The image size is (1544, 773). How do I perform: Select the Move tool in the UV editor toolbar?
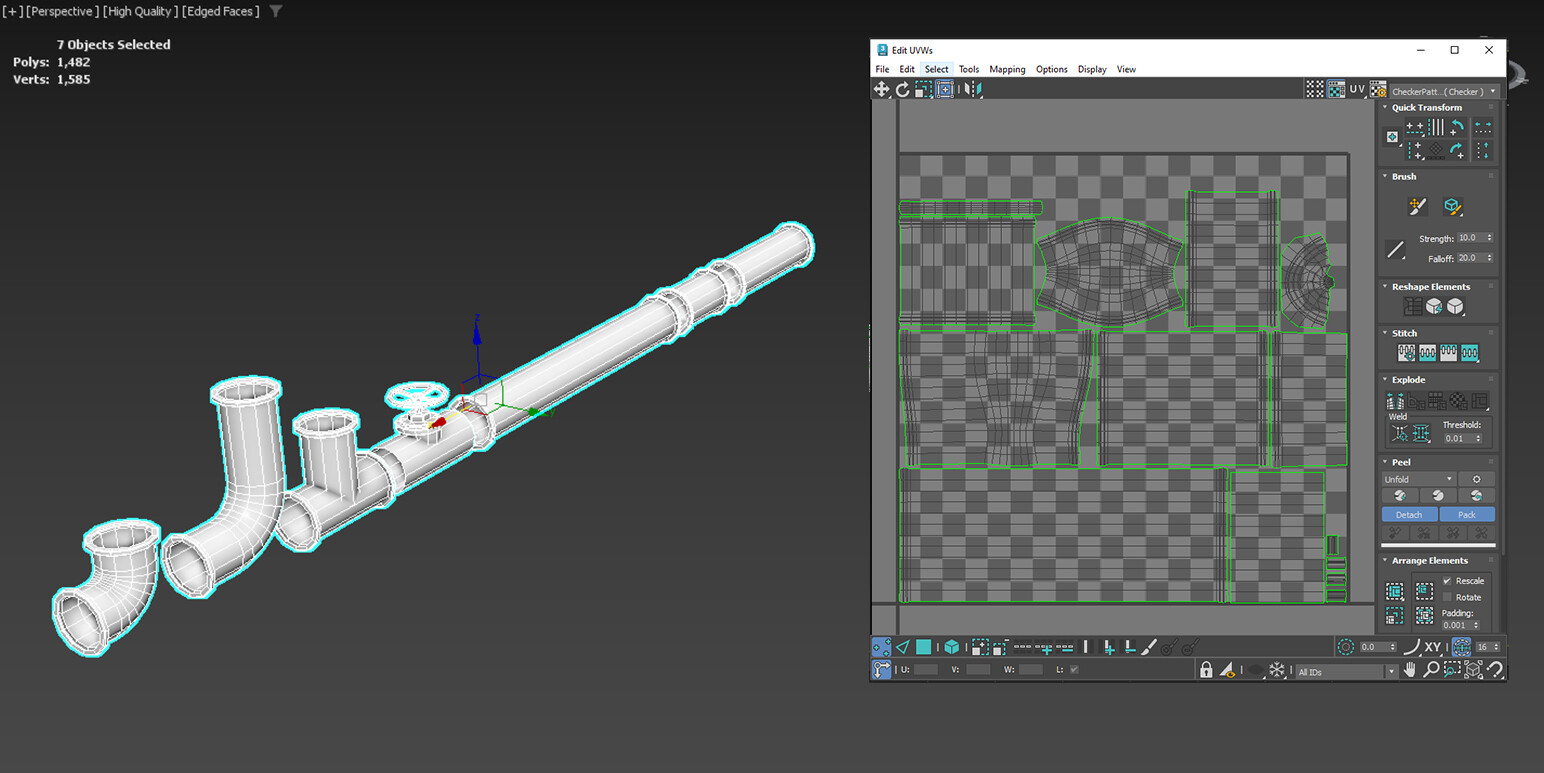click(881, 89)
